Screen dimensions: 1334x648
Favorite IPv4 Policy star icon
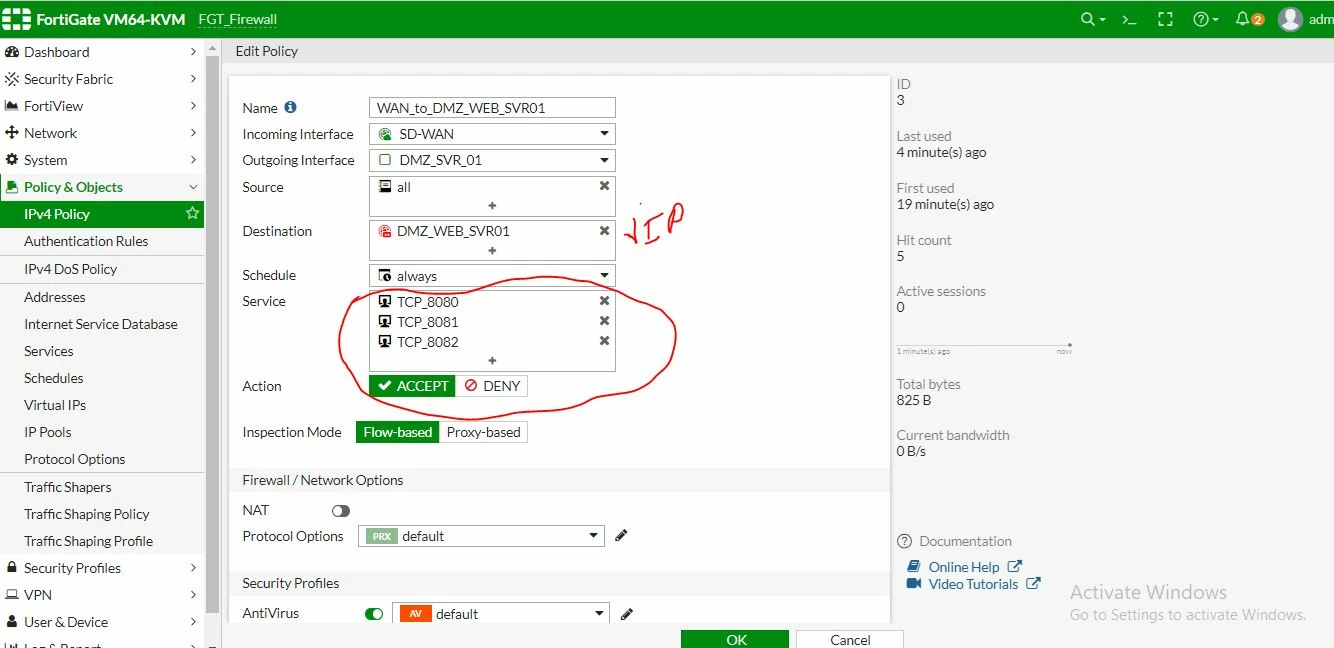pyautogui.click(x=193, y=214)
